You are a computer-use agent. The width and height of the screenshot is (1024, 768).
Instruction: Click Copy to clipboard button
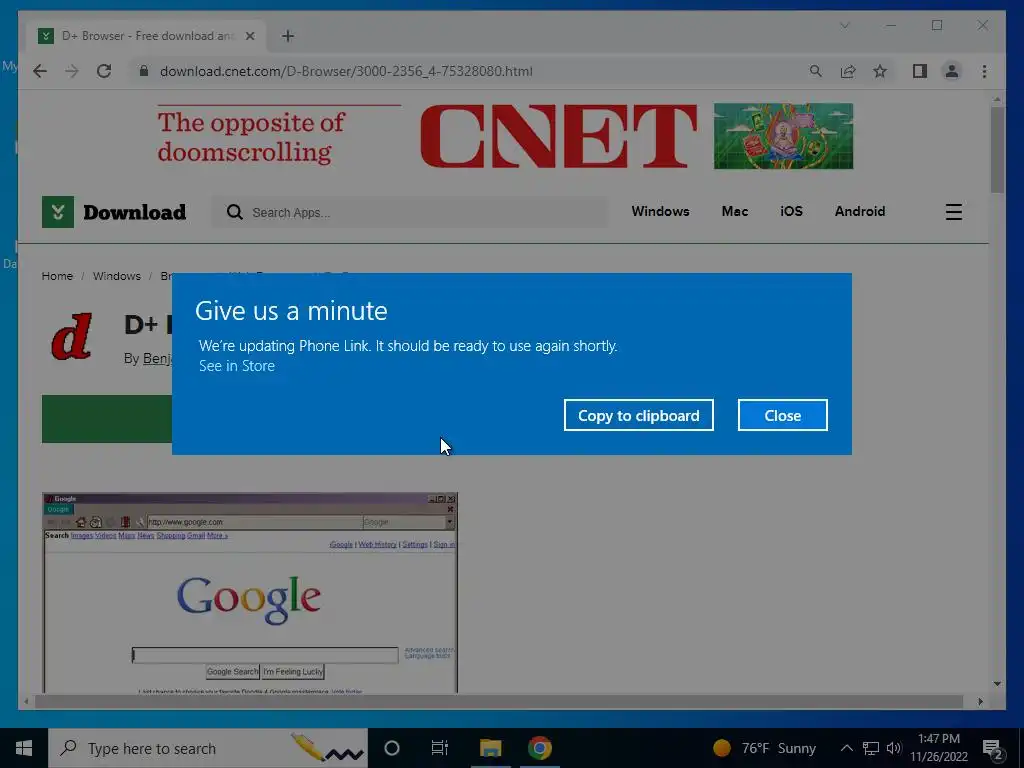(x=639, y=415)
